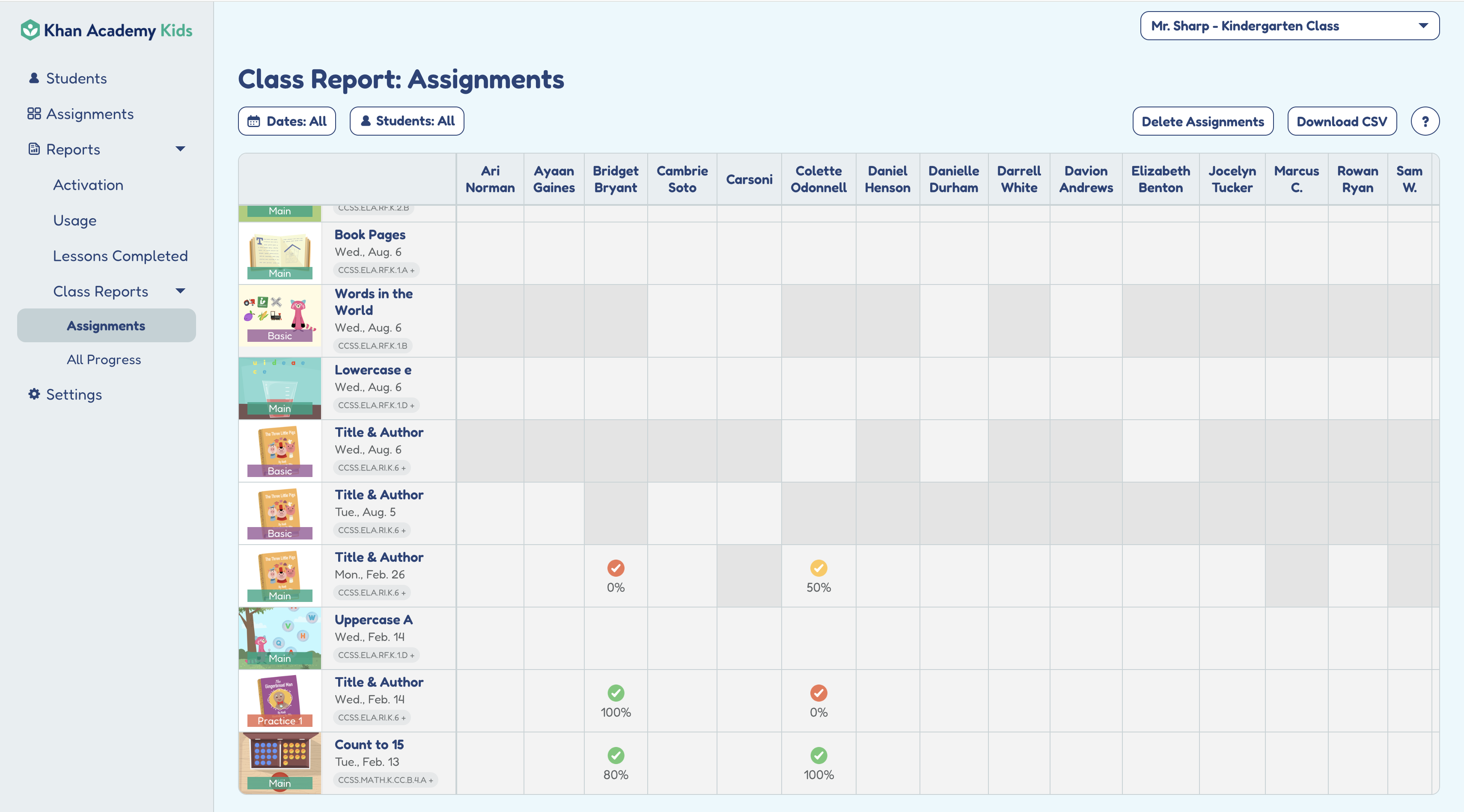Image resolution: width=1464 pixels, height=812 pixels.
Task: Click Colette Odonnell's yellow 50% score icon
Action: coord(818,568)
